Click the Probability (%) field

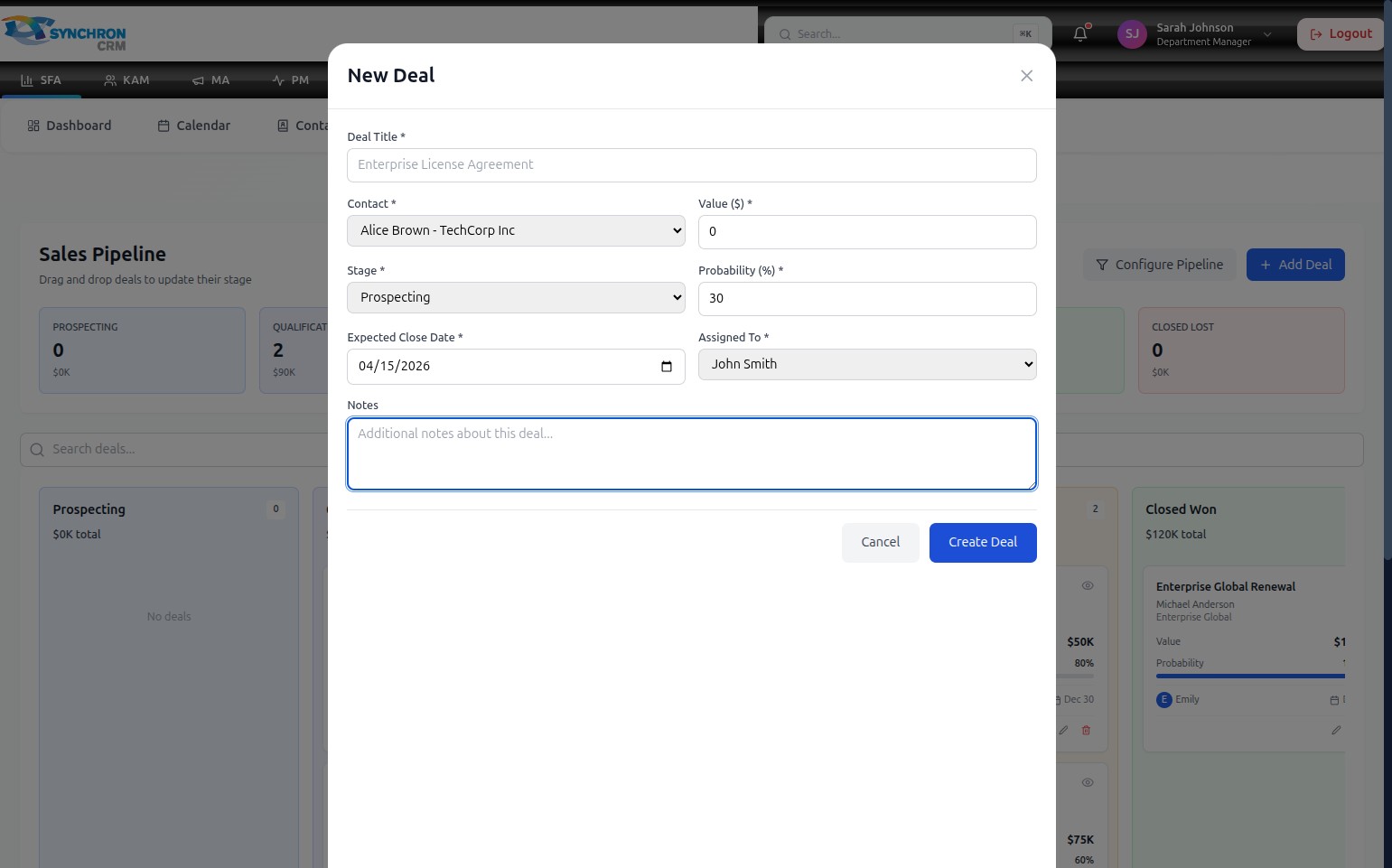click(866, 299)
